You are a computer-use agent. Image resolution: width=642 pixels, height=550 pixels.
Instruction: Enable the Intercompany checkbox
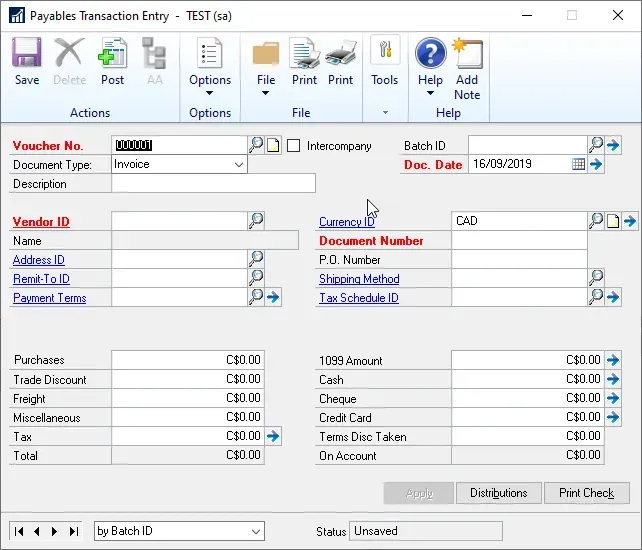tap(294, 146)
